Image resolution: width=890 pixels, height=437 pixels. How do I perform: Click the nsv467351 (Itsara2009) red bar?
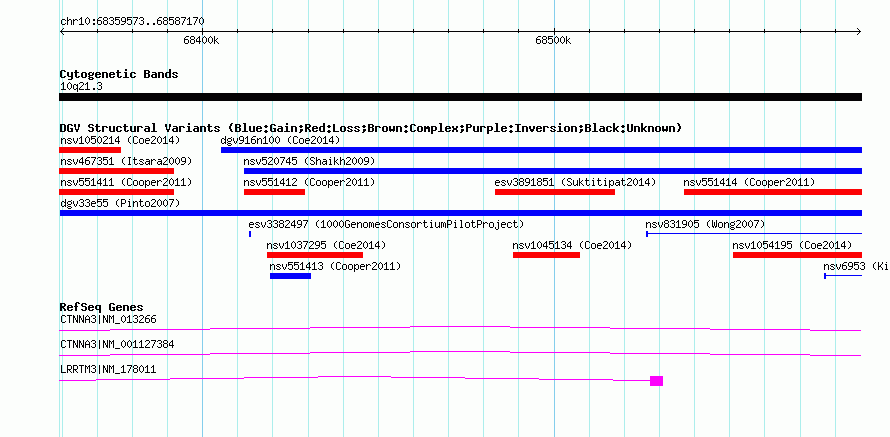pyautogui.click(x=116, y=171)
